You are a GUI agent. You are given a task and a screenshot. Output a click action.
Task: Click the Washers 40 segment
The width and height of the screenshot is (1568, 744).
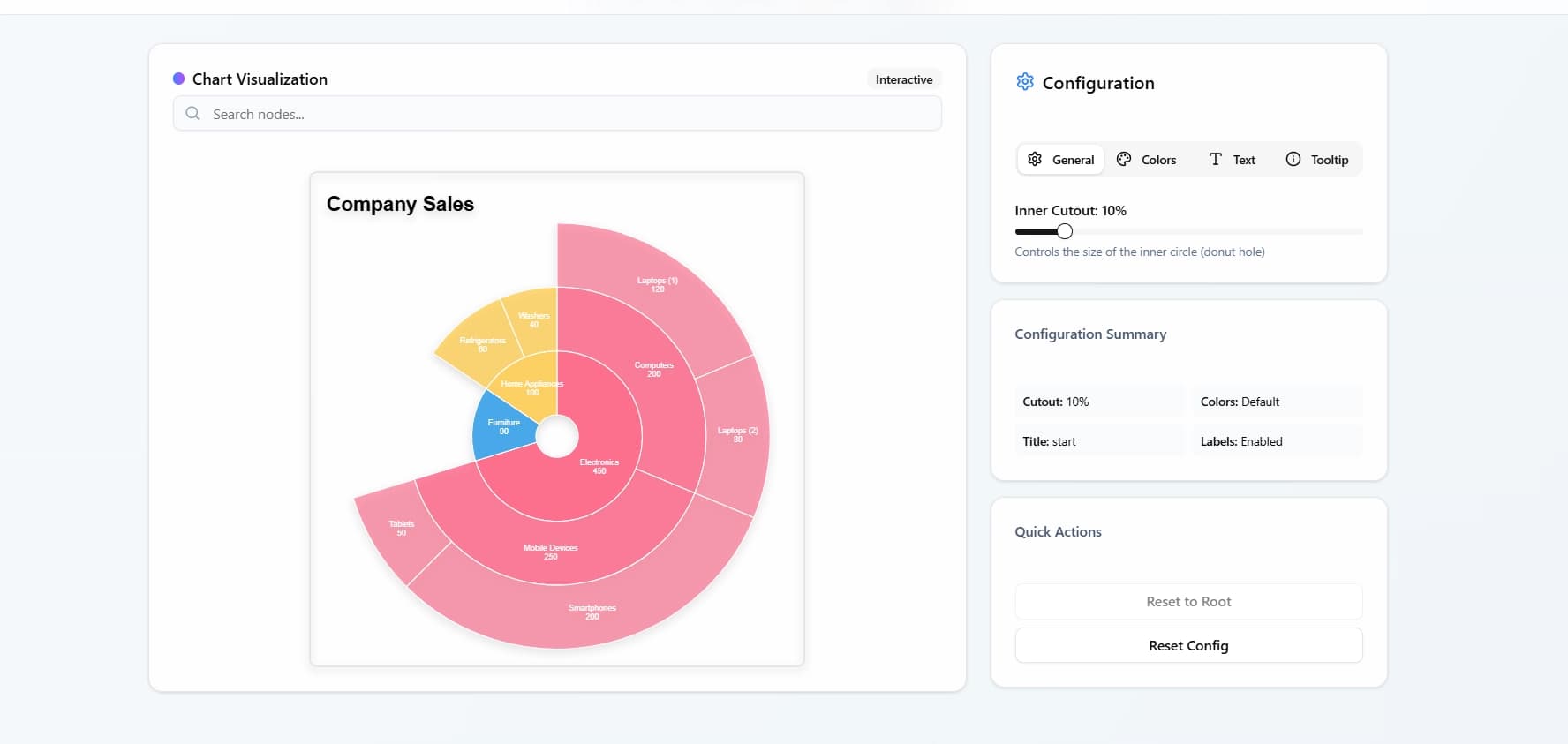(x=533, y=319)
